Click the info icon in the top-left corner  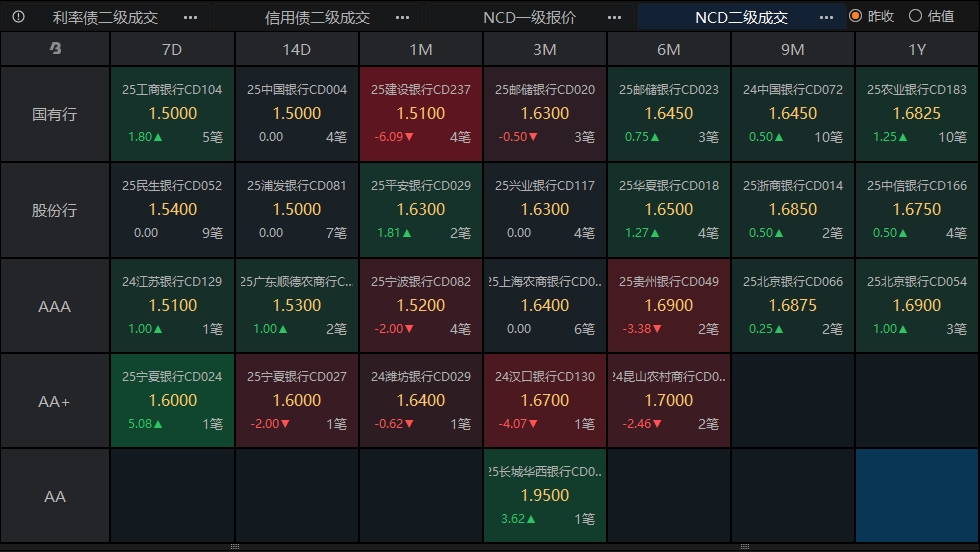[19, 17]
